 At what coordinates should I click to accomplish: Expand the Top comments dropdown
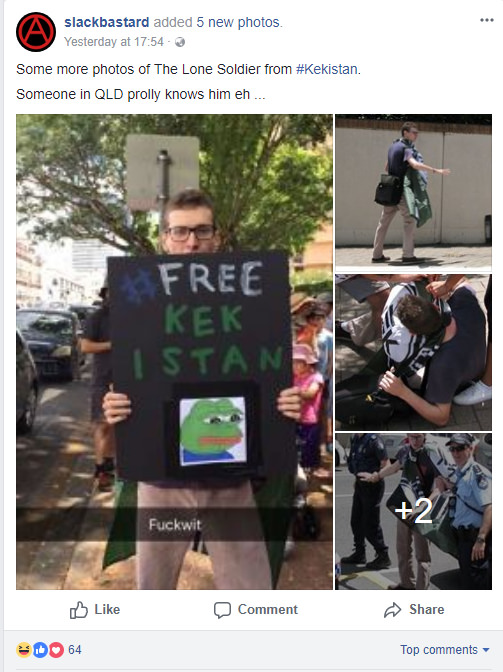pyautogui.click(x=445, y=650)
